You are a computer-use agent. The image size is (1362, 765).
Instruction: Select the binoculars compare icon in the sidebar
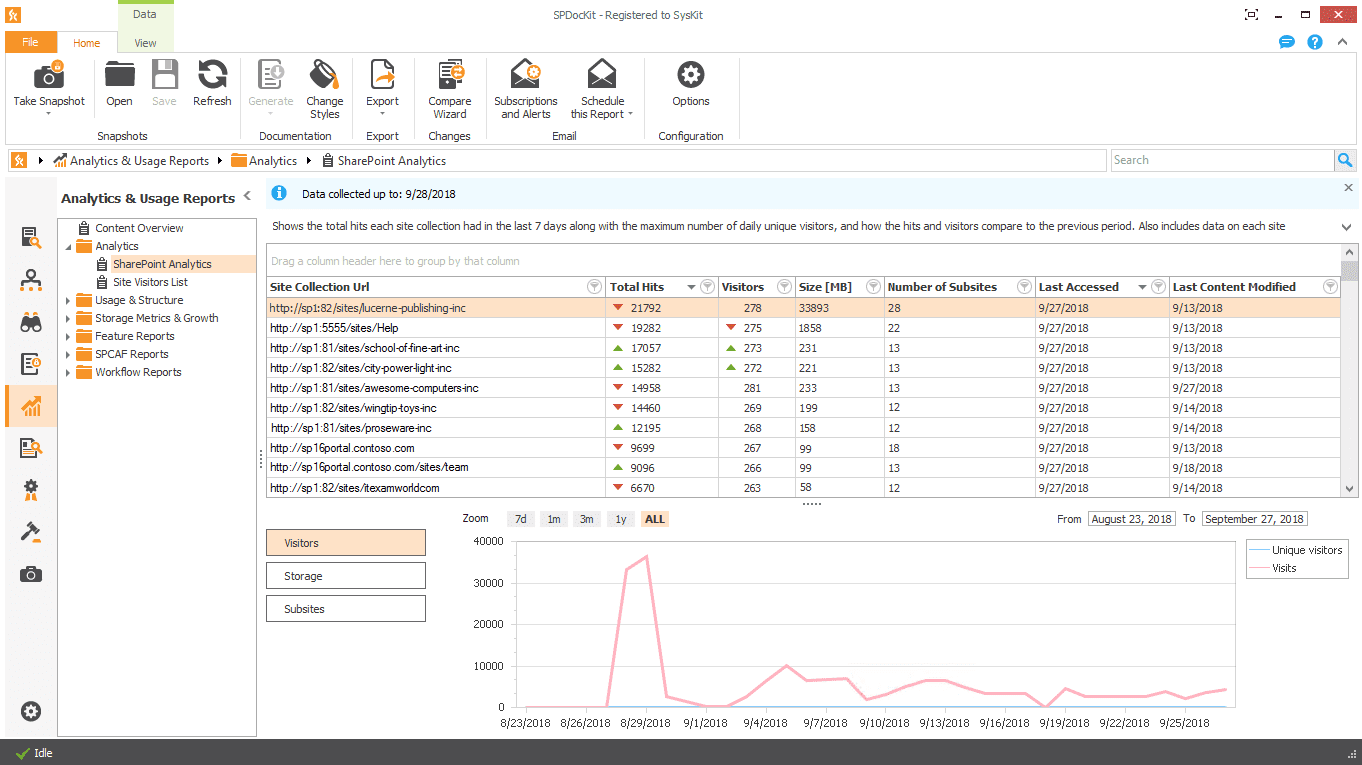31,322
